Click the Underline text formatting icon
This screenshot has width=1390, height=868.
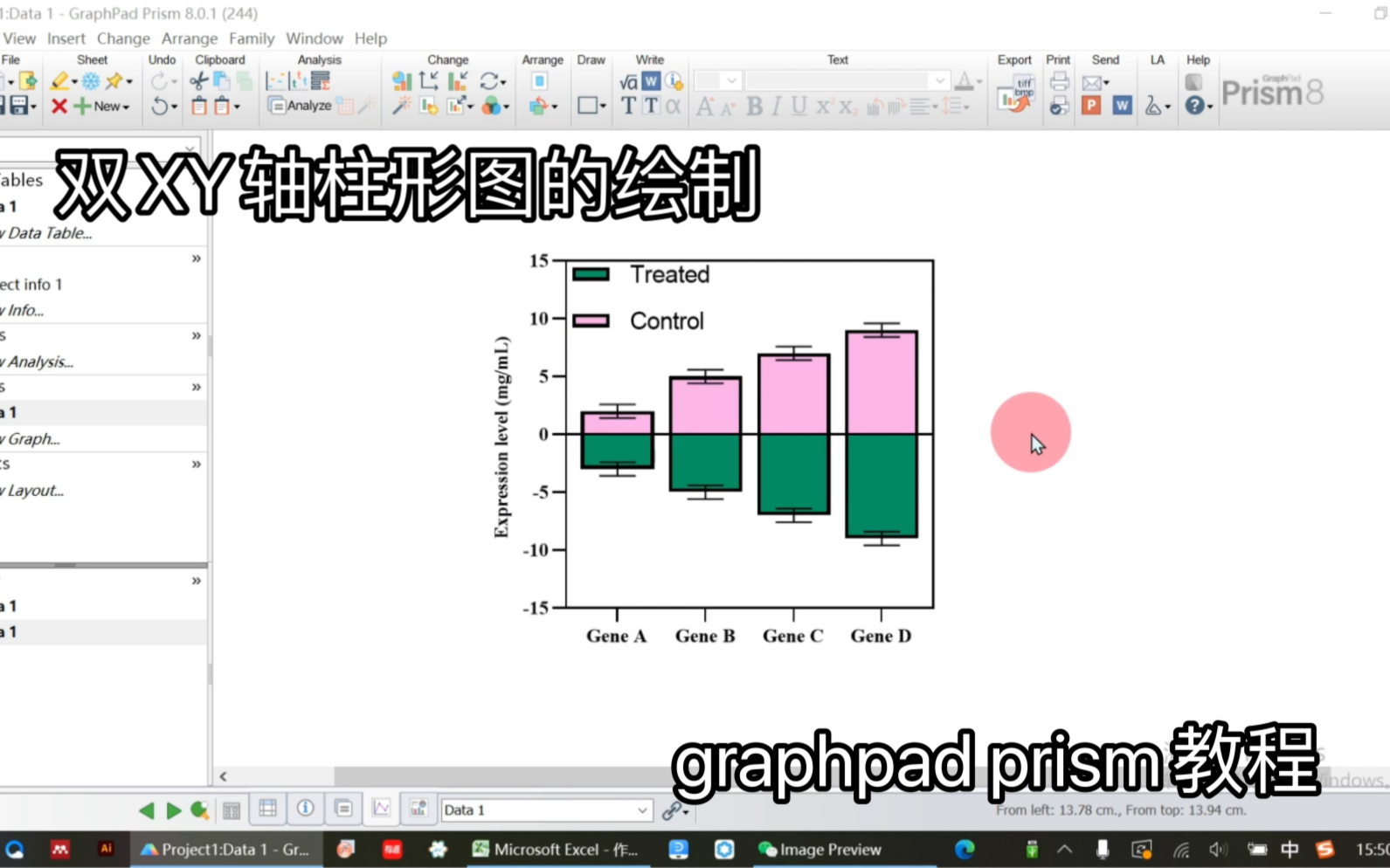pos(799,106)
